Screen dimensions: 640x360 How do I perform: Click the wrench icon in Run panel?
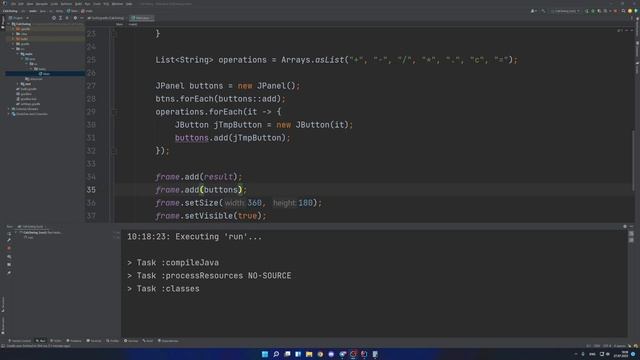[9, 240]
